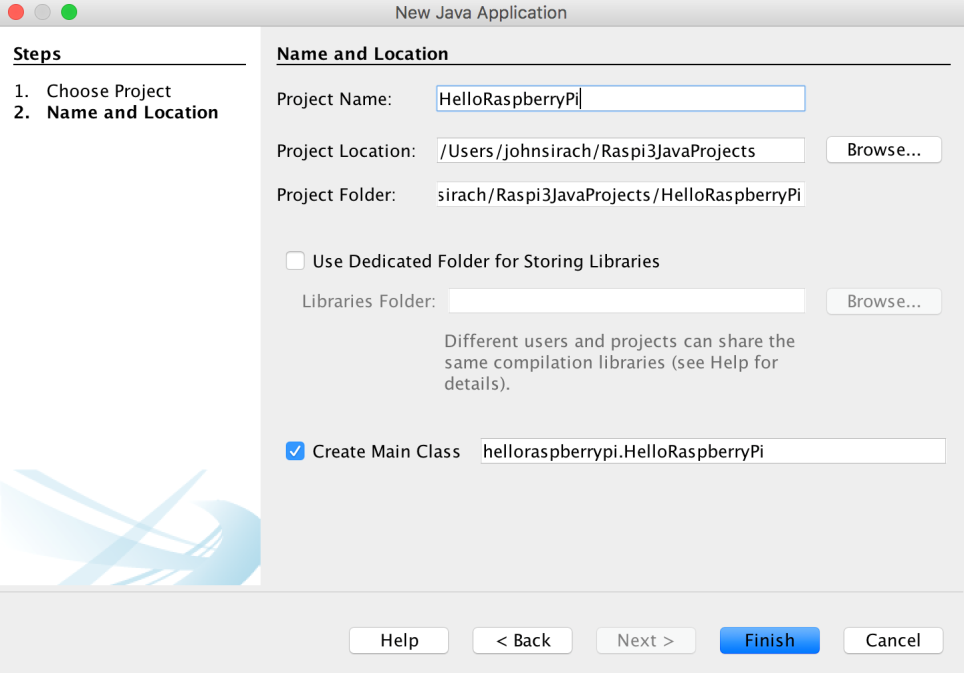The width and height of the screenshot is (964, 673).
Task: Click the main class name field
Action: (x=713, y=451)
